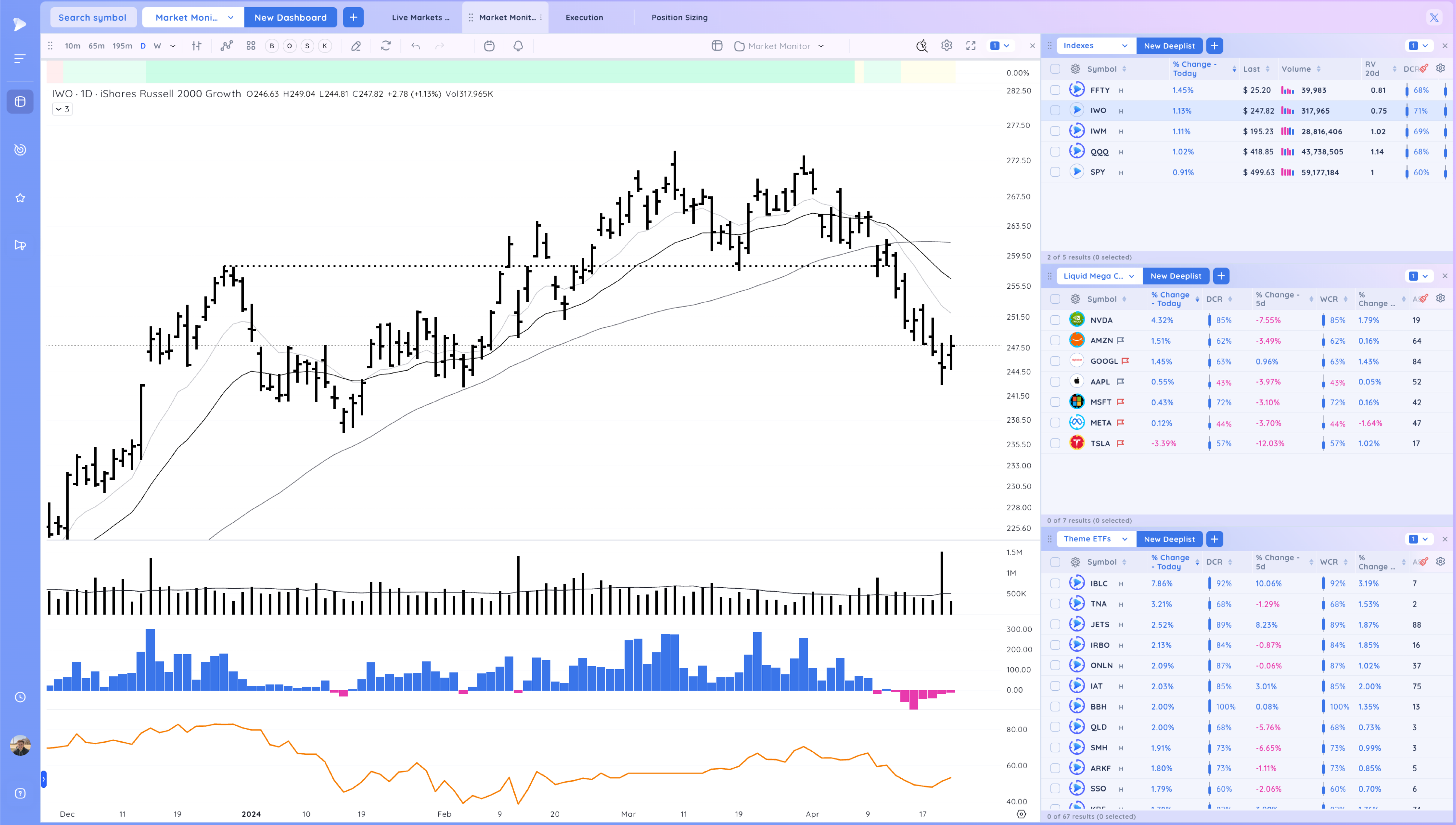Play the IWO symbol row icon
The width and height of the screenshot is (1456, 825).
tap(1077, 110)
